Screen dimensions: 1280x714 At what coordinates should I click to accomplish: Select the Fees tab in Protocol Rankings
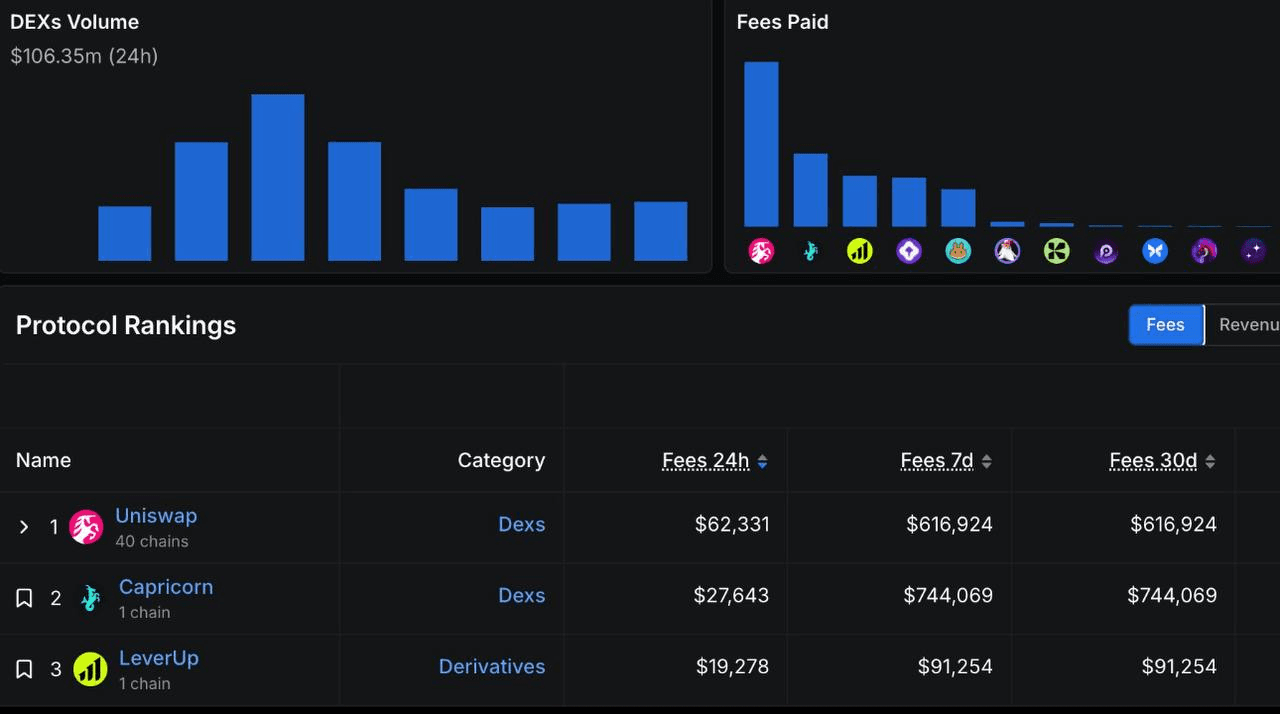[1165, 325]
